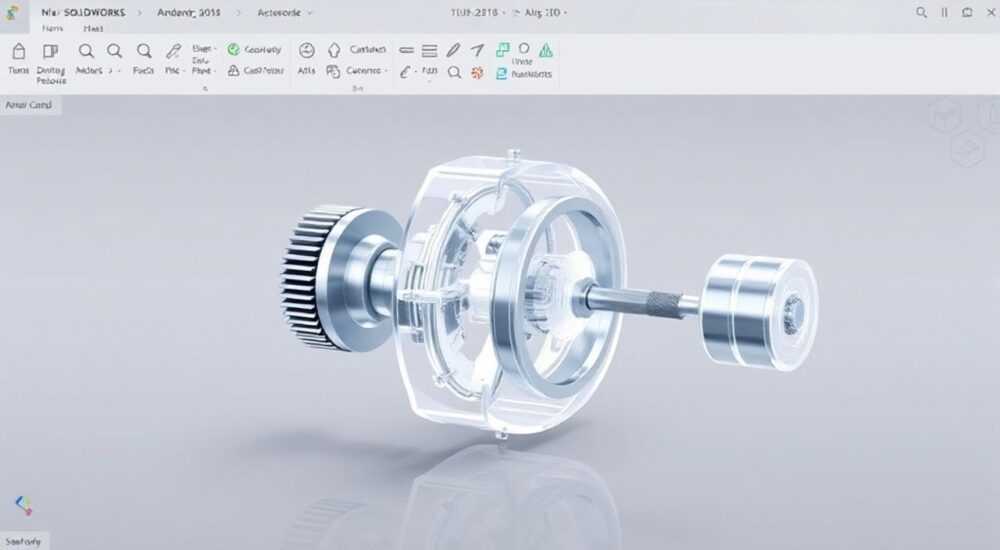Open the bottom entry in the stacked dropdown list

203,71
